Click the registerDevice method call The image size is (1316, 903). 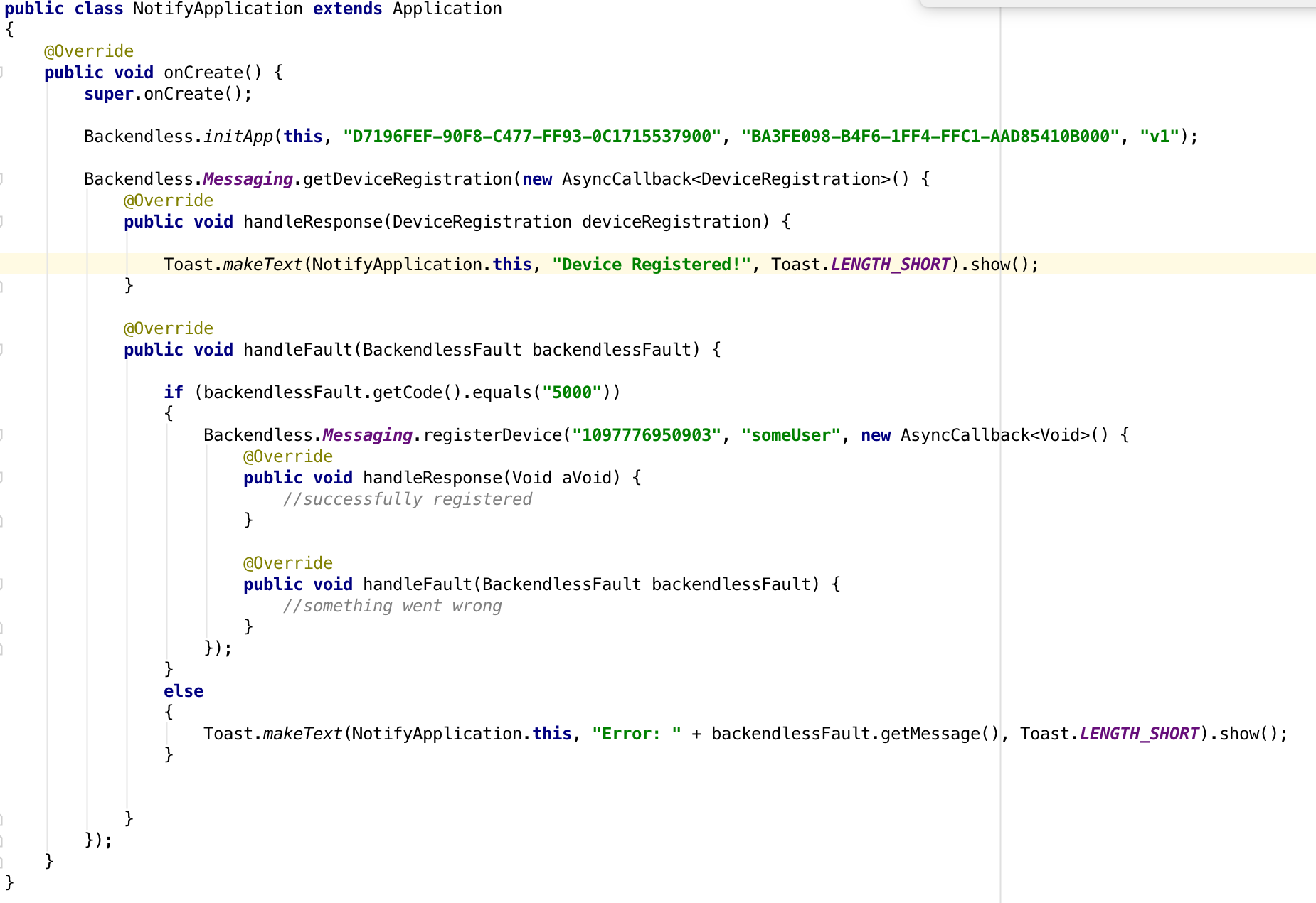[492, 435]
